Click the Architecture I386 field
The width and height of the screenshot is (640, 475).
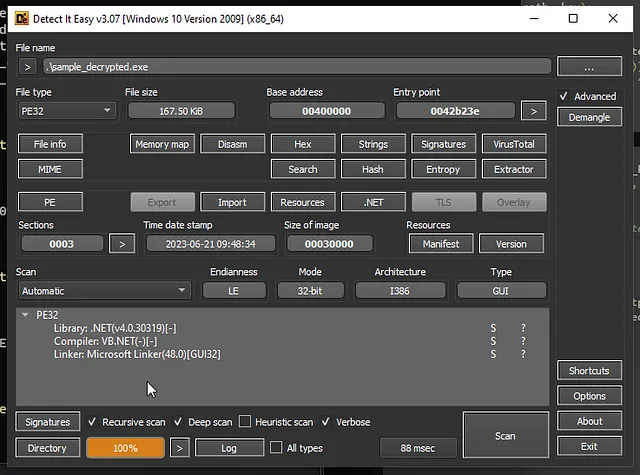coord(400,291)
